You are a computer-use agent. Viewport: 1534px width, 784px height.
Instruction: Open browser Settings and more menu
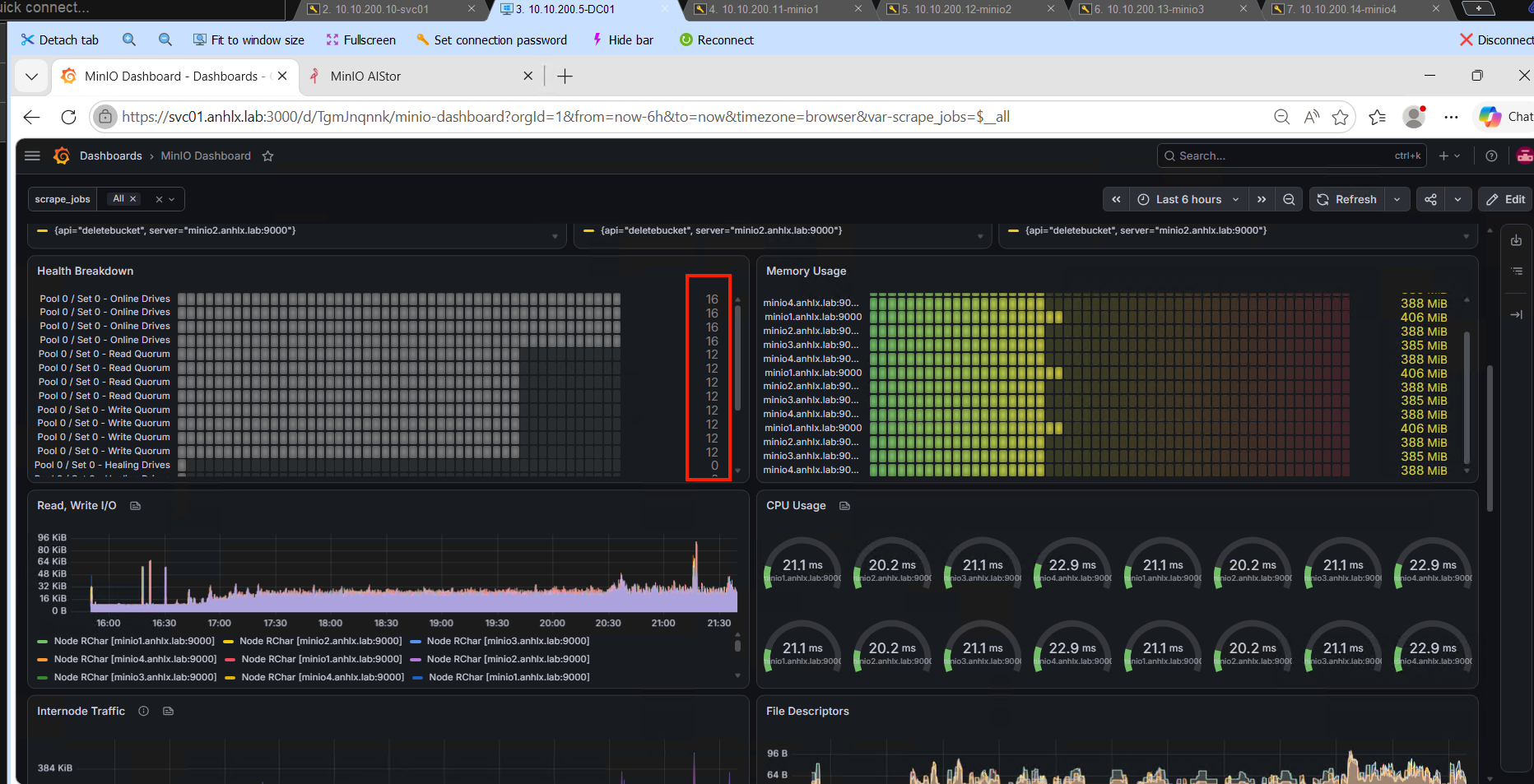1451,117
